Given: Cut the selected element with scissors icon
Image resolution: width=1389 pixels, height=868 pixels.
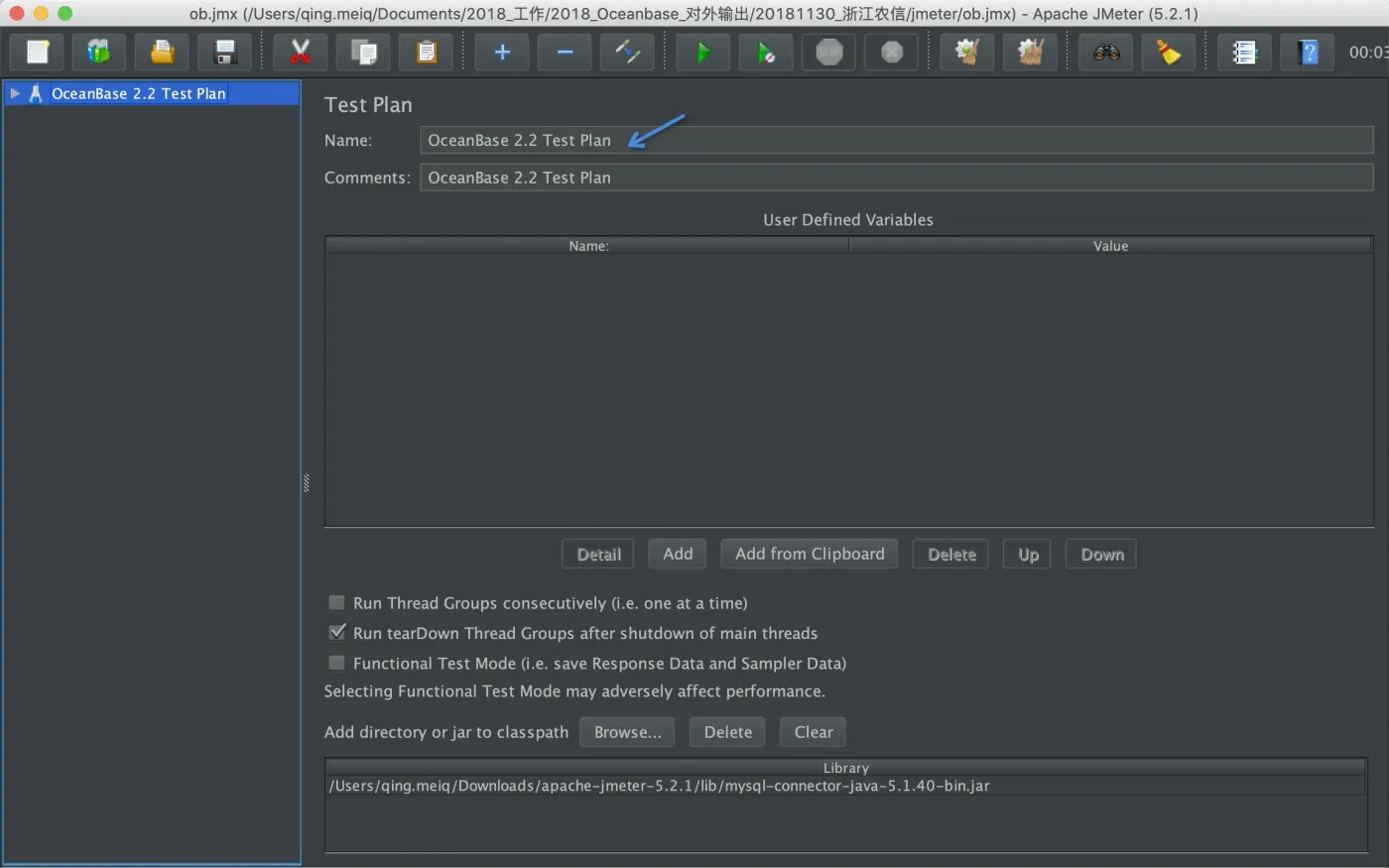Looking at the screenshot, I should click(300, 52).
